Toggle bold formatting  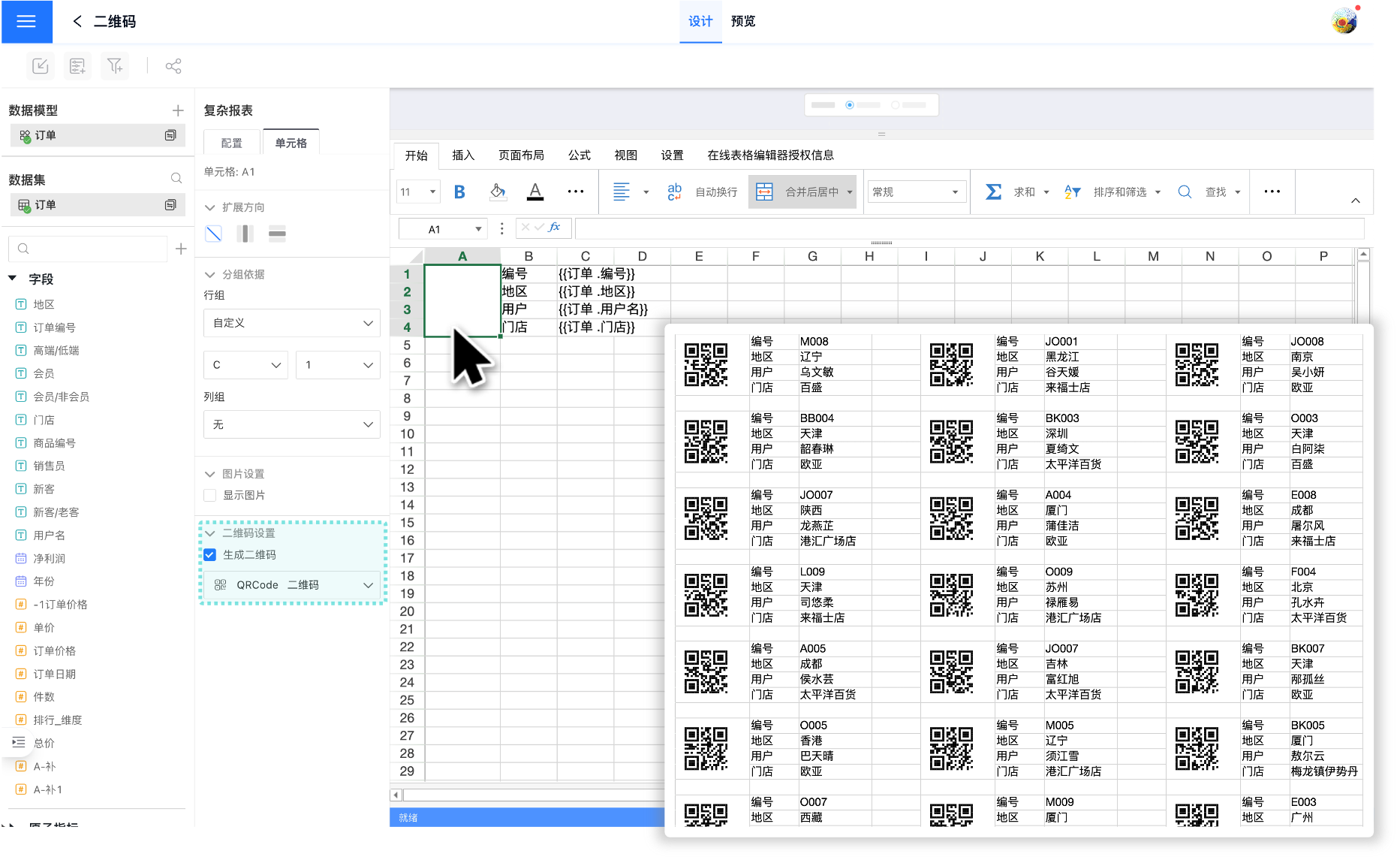coord(459,192)
